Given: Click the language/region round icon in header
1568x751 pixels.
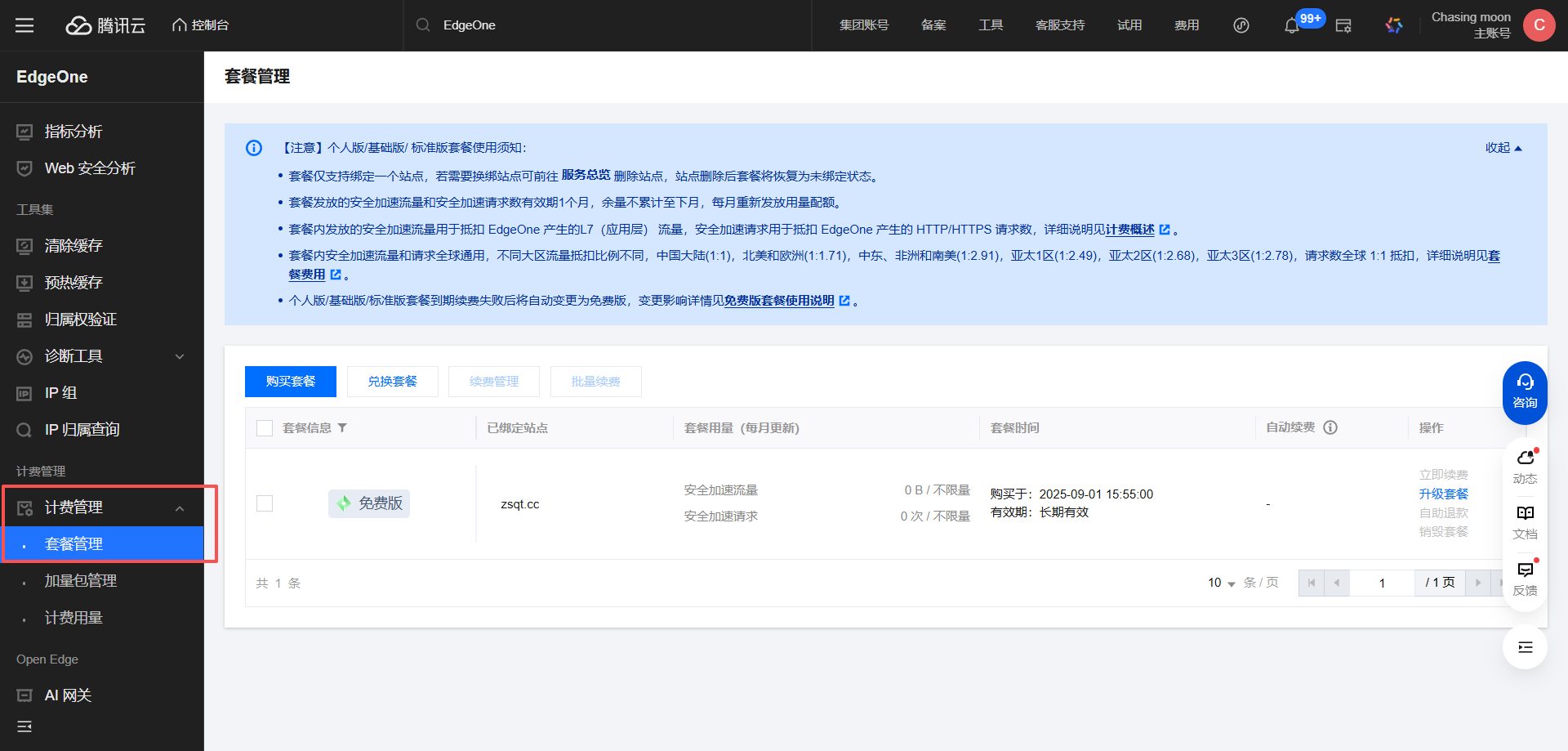Looking at the screenshot, I should coord(1241,25).
